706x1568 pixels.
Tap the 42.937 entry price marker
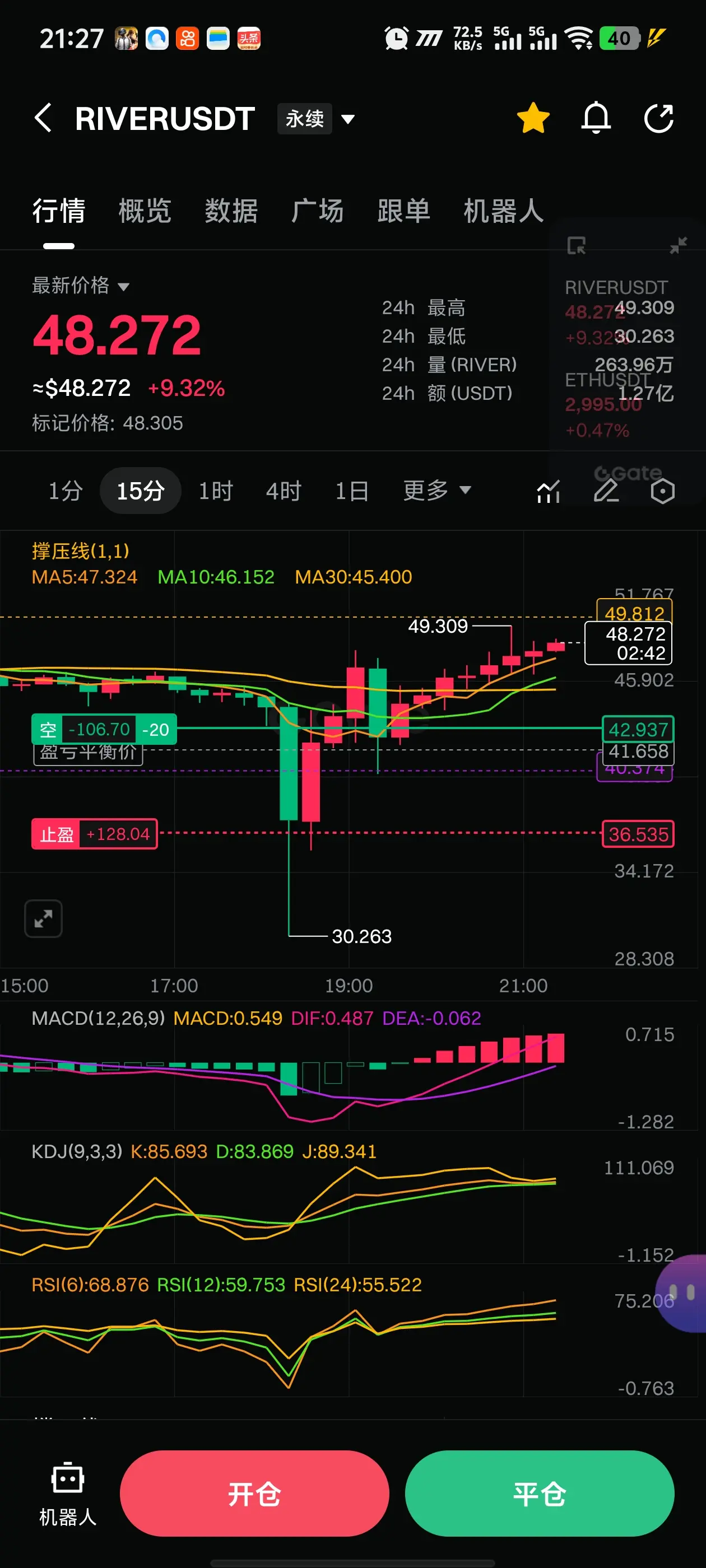point(638,729)
